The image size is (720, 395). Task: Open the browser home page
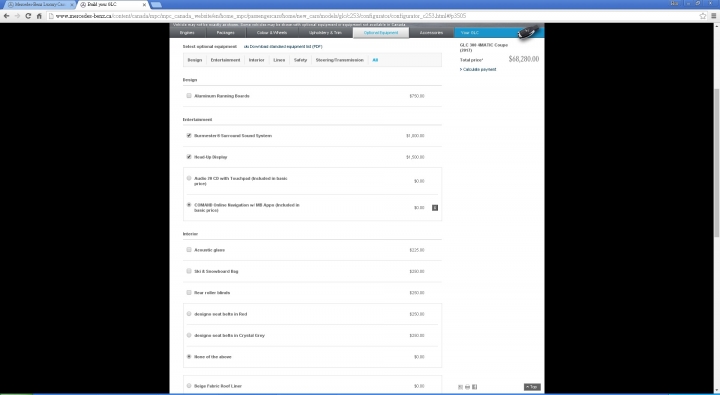39,16
